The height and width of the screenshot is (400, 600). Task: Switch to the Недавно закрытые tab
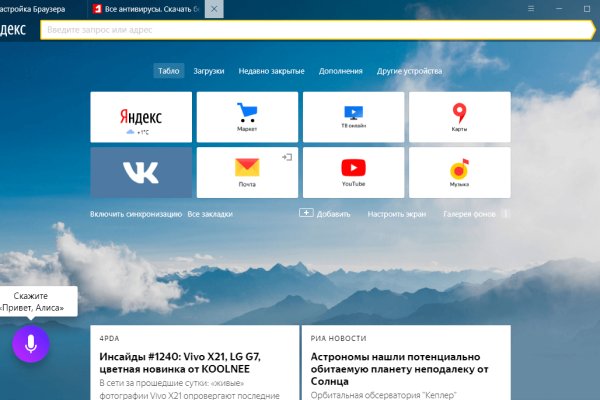pyautogui.click(x=271, y=71)
